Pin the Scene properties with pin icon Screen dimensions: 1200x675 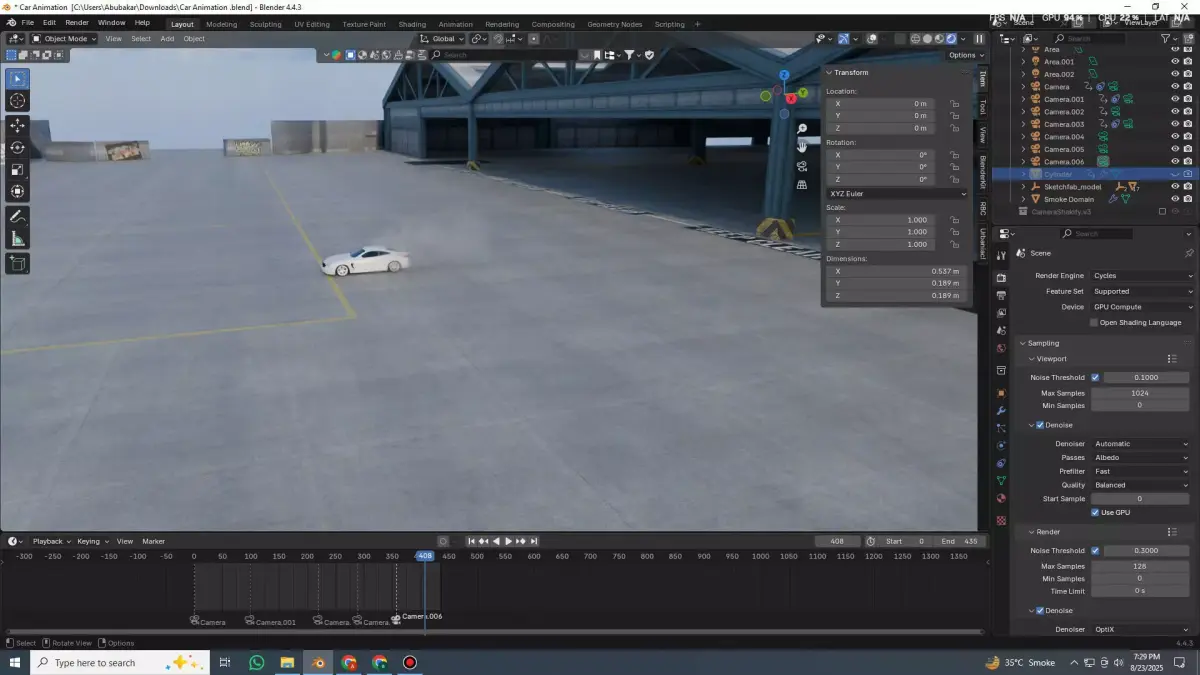click(x=1189, y=253)
